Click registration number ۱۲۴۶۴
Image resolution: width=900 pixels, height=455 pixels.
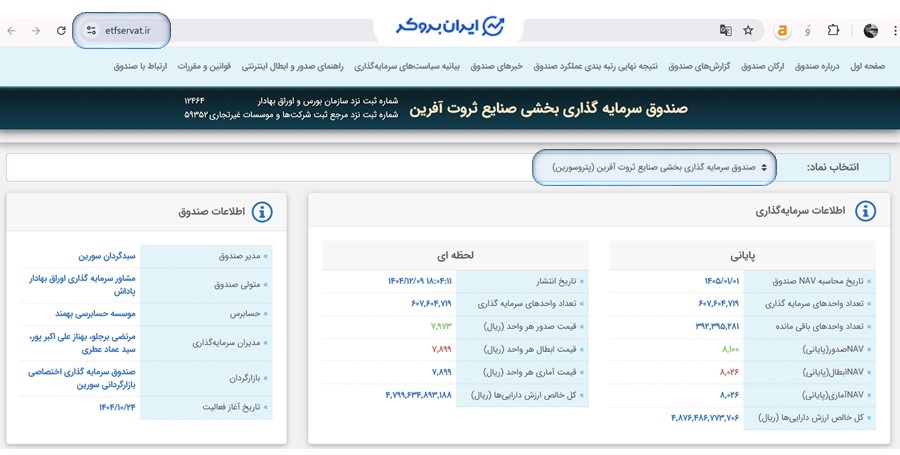coord(195,101)
